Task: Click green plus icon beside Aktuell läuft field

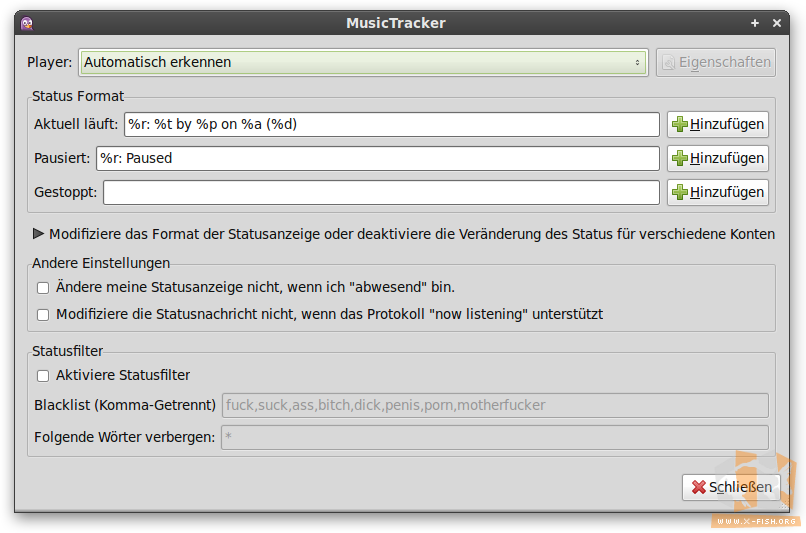Action: click(x=680, y=125)
